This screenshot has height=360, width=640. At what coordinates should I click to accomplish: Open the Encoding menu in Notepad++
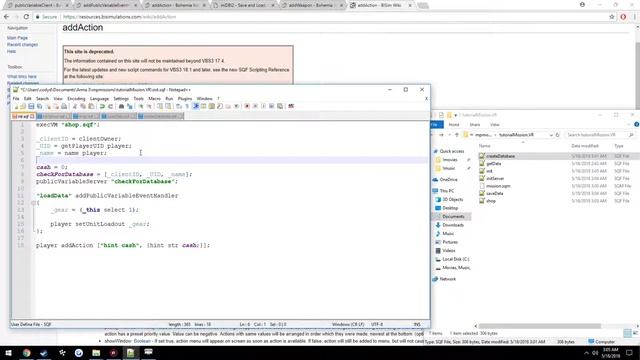coord(76,99)
